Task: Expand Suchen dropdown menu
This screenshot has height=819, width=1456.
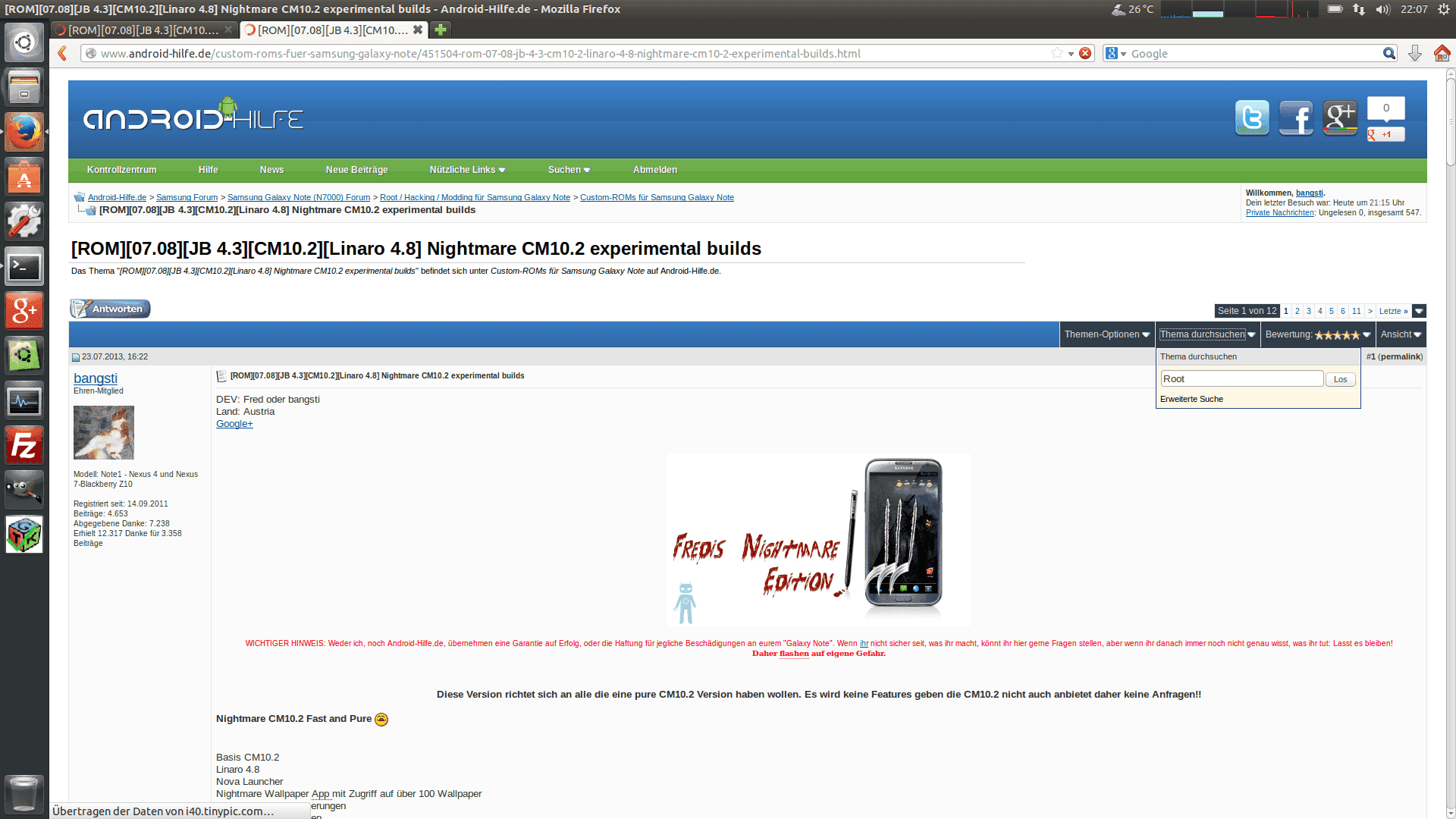Action: point(569,170)
